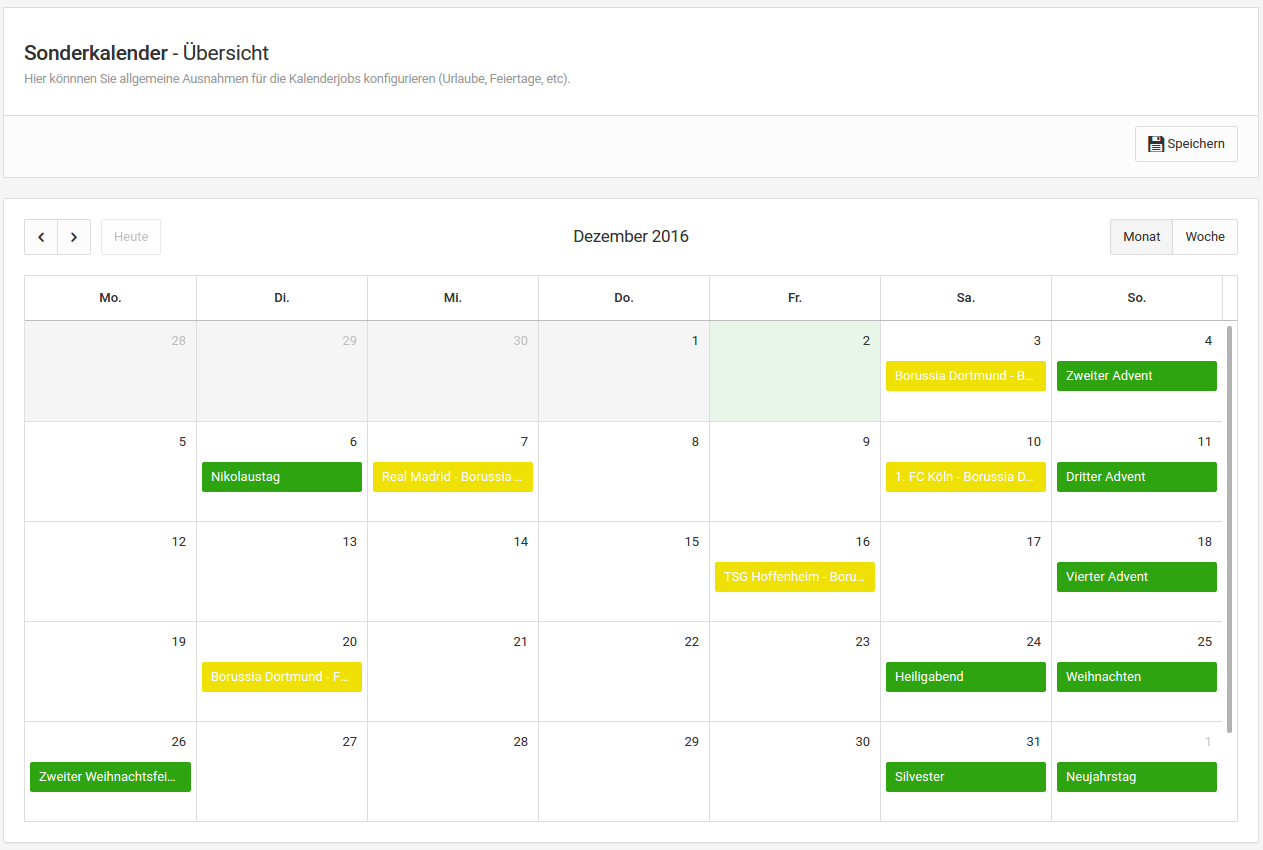1263x850 pixels.
Task: Open the Nikolaustag event
Action: click(282, 477)
